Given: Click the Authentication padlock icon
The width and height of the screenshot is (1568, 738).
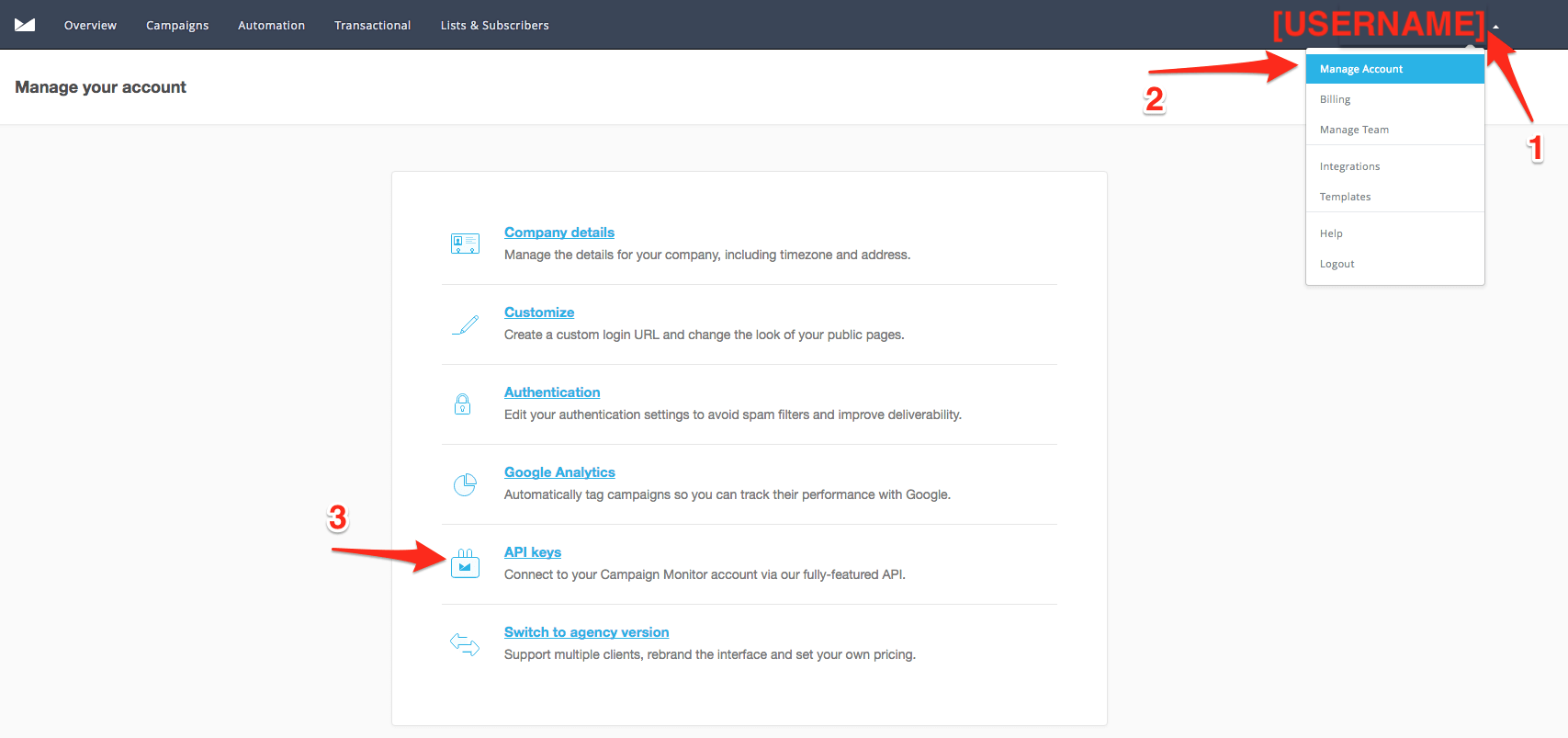Looking at the screenshot, I should [463, 403].
